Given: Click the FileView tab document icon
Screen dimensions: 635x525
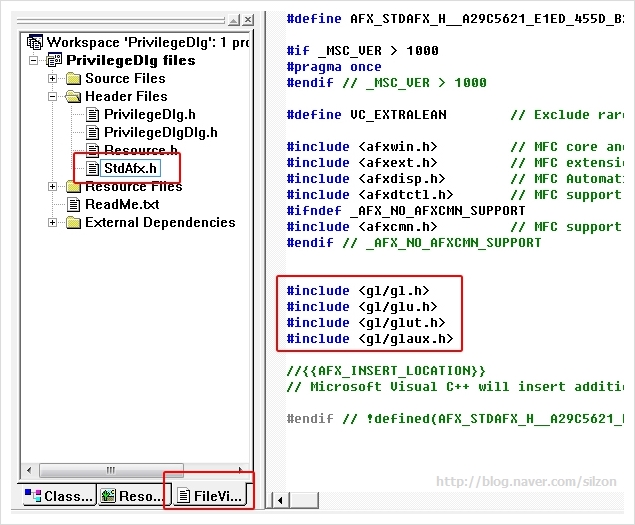Looking at the screenshot, I should (184, 495).
